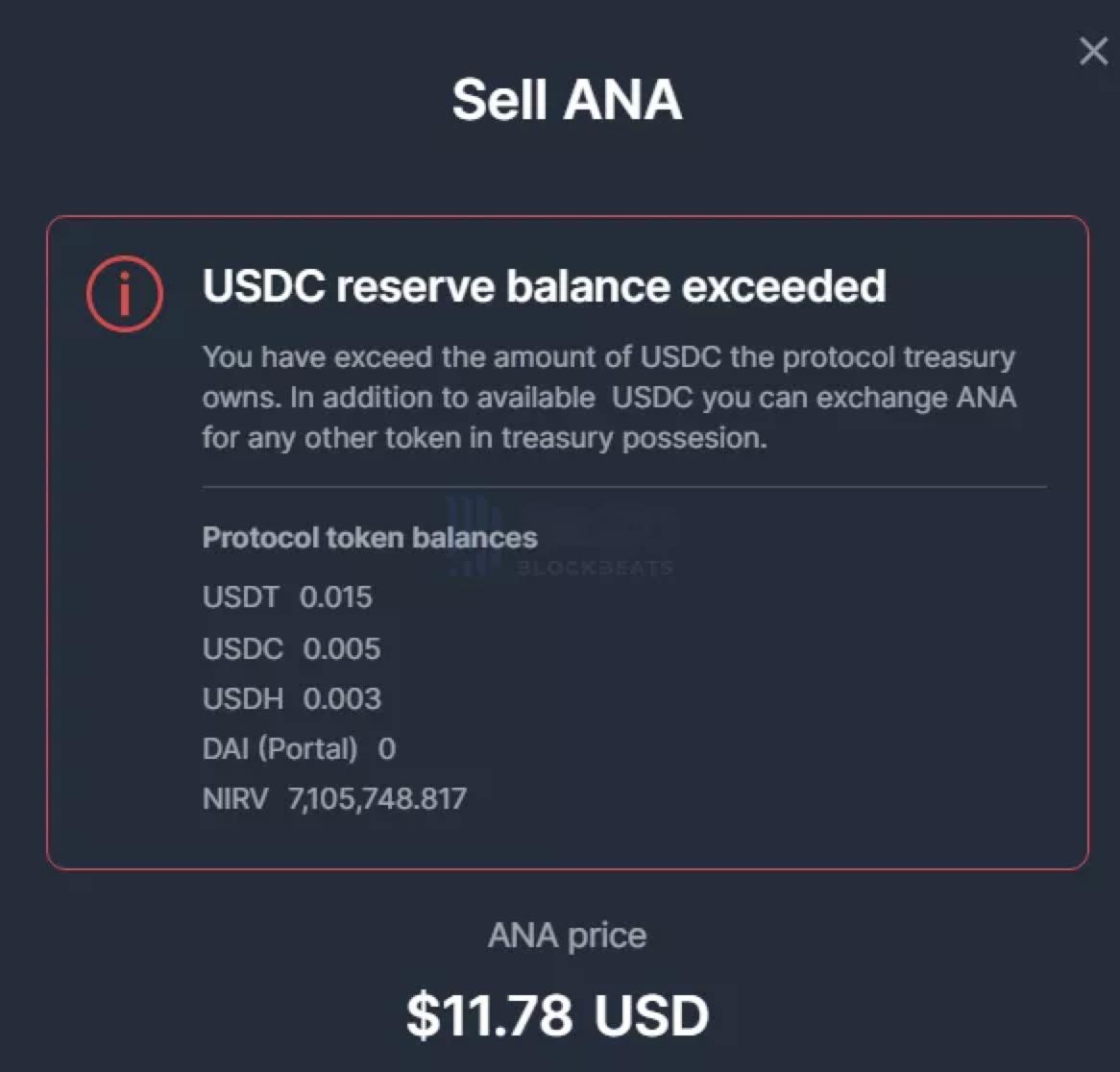Close the Sell ANA dialog
Image resolution: width=1120 pixels, height=1072 pixels.
point(1093,52)
